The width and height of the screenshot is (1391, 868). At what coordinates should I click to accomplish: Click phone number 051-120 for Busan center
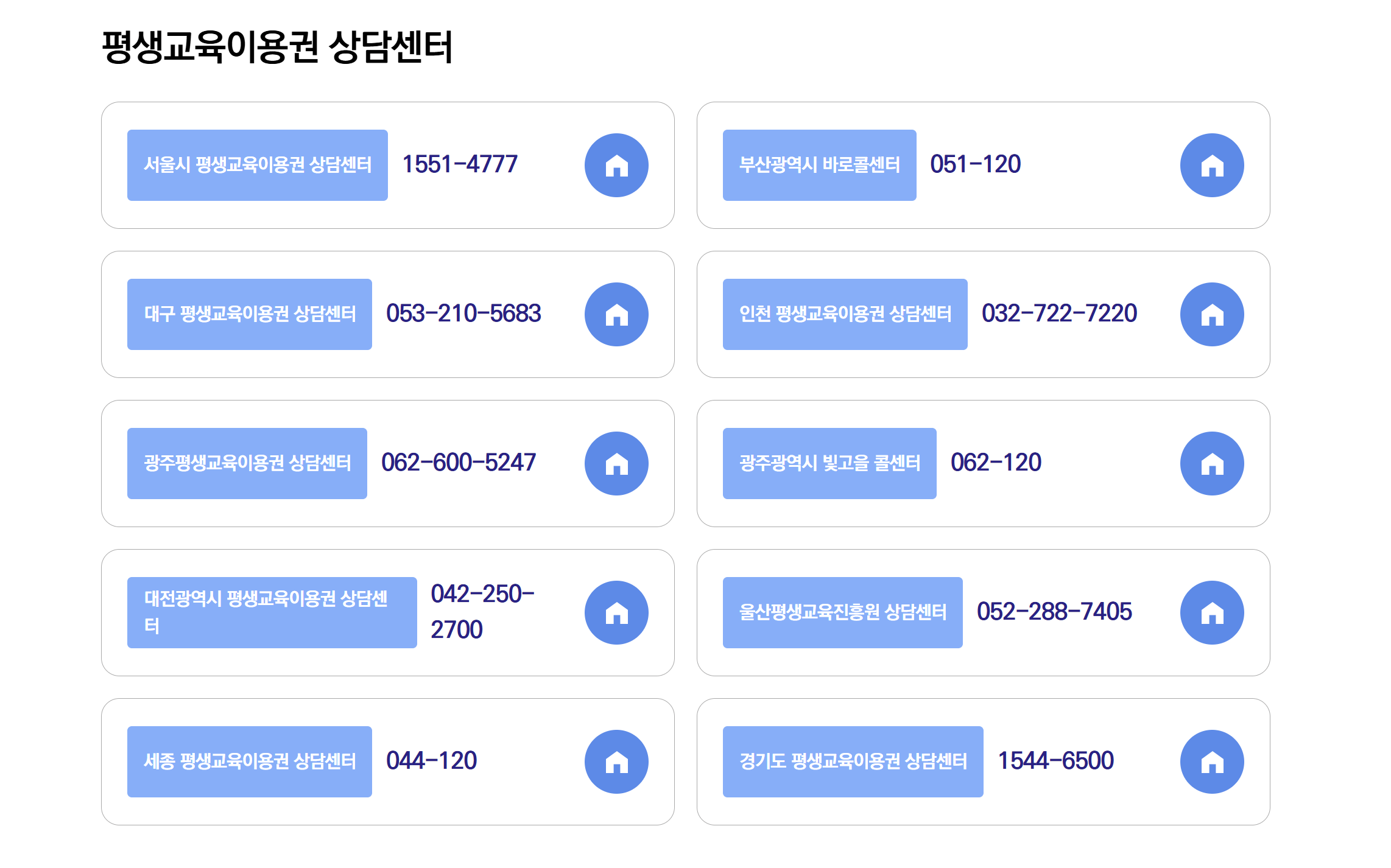[x=976, y=164]
